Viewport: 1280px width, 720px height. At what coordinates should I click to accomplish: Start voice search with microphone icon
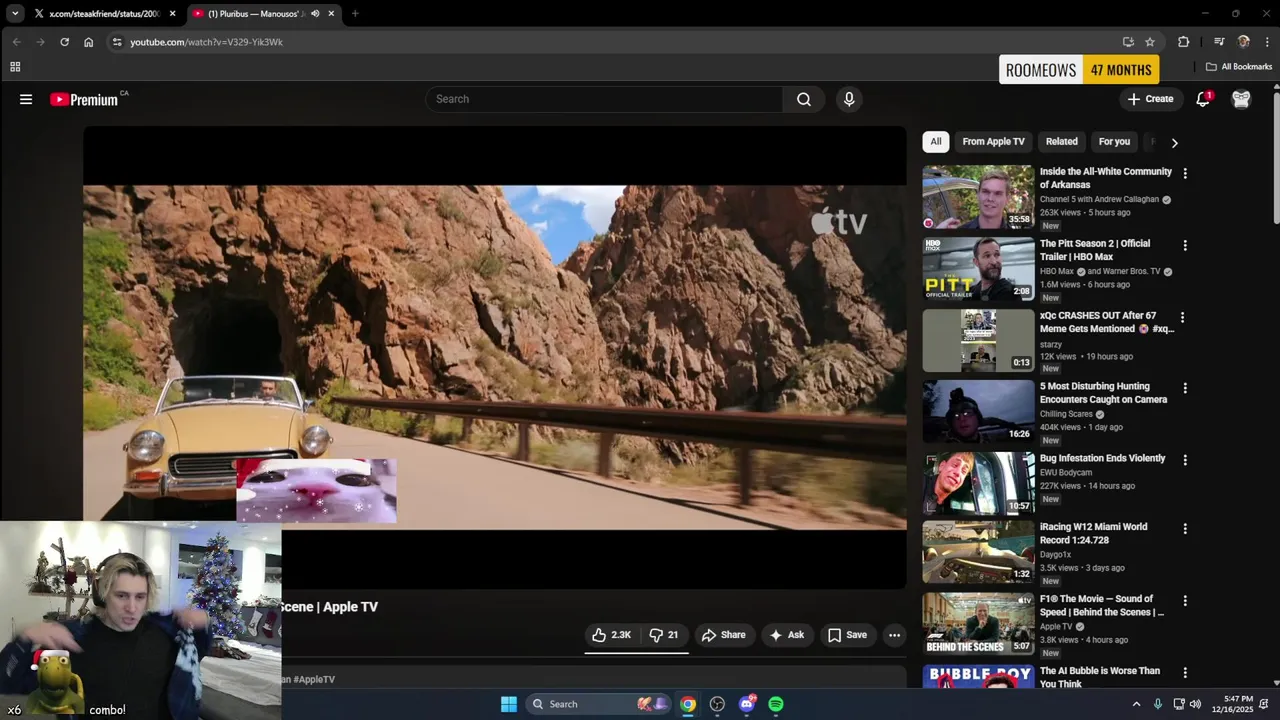[849, 99]
